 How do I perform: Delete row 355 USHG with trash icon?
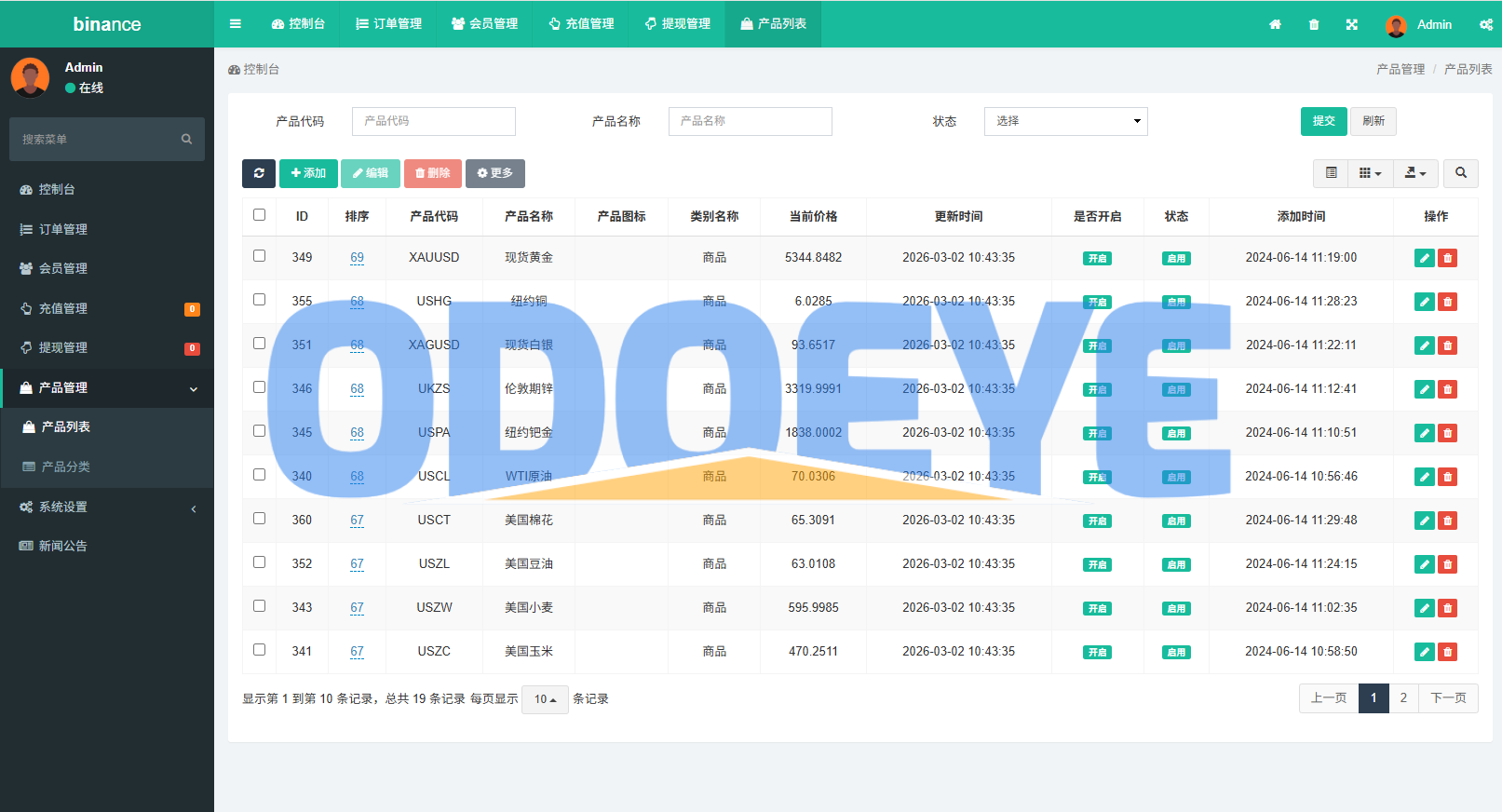point(1447,302)
